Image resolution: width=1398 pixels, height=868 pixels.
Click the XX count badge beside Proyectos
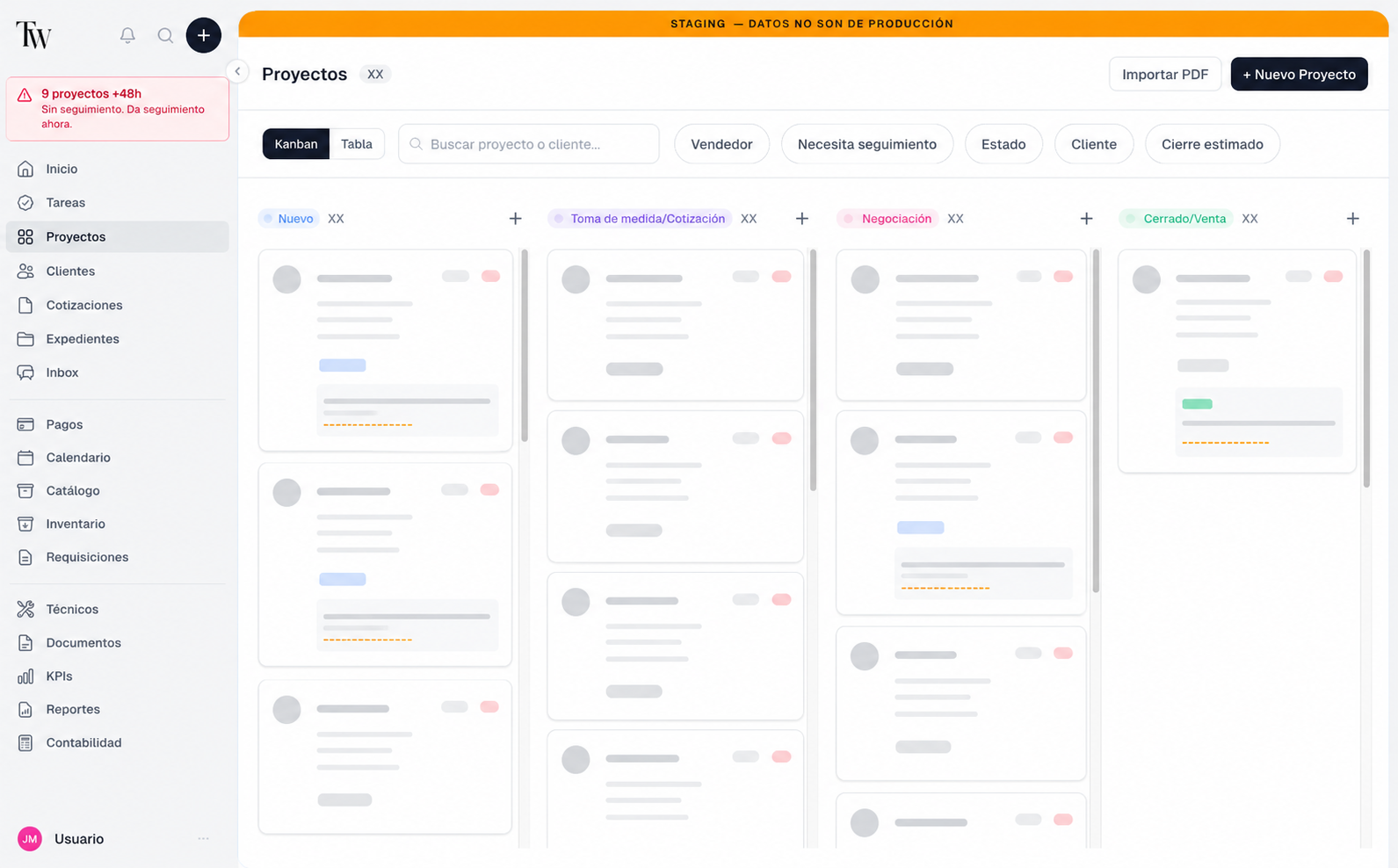point(375,75)
